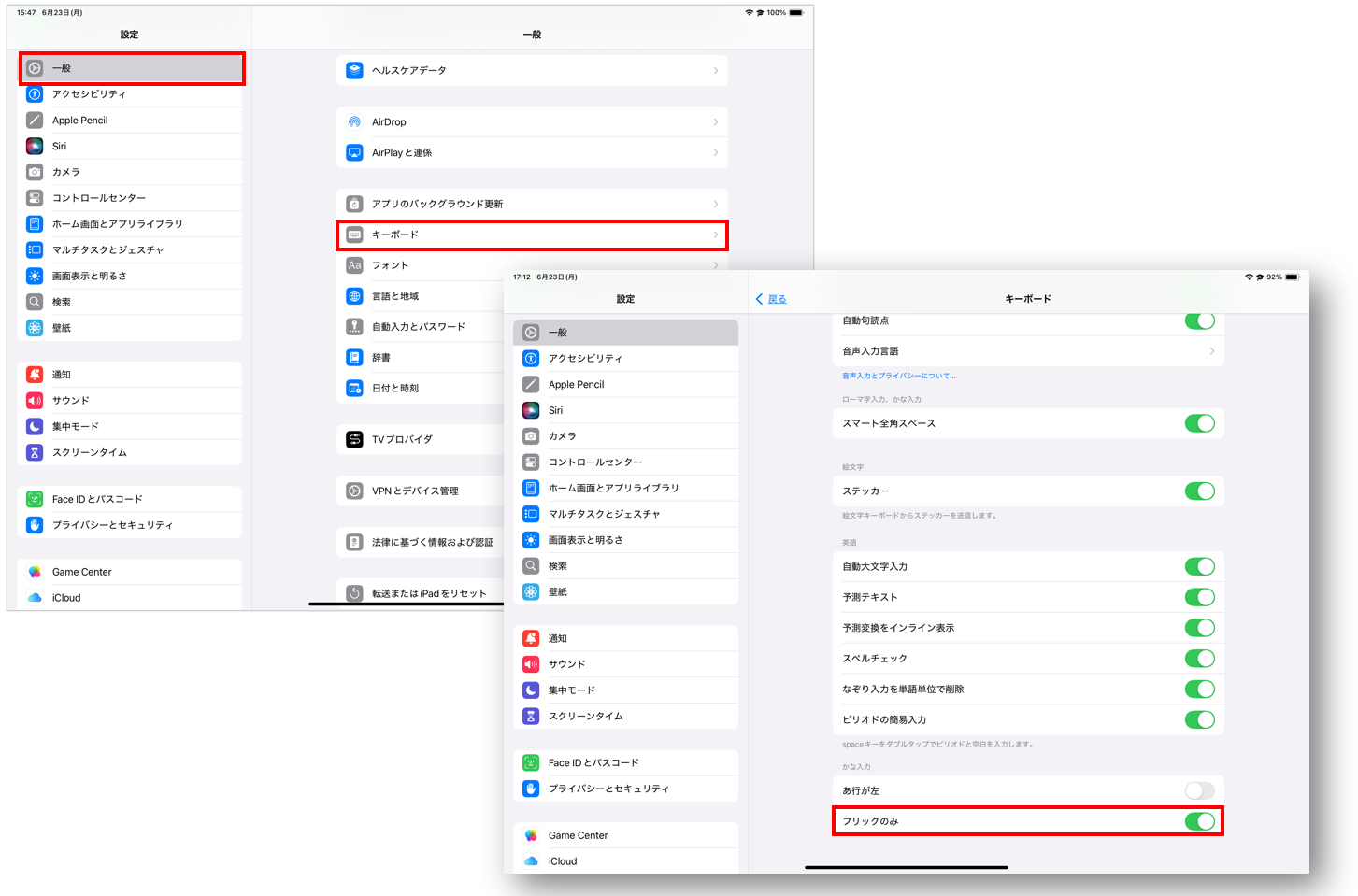Disable フリックのみ switch

(x=1200, y=821)
